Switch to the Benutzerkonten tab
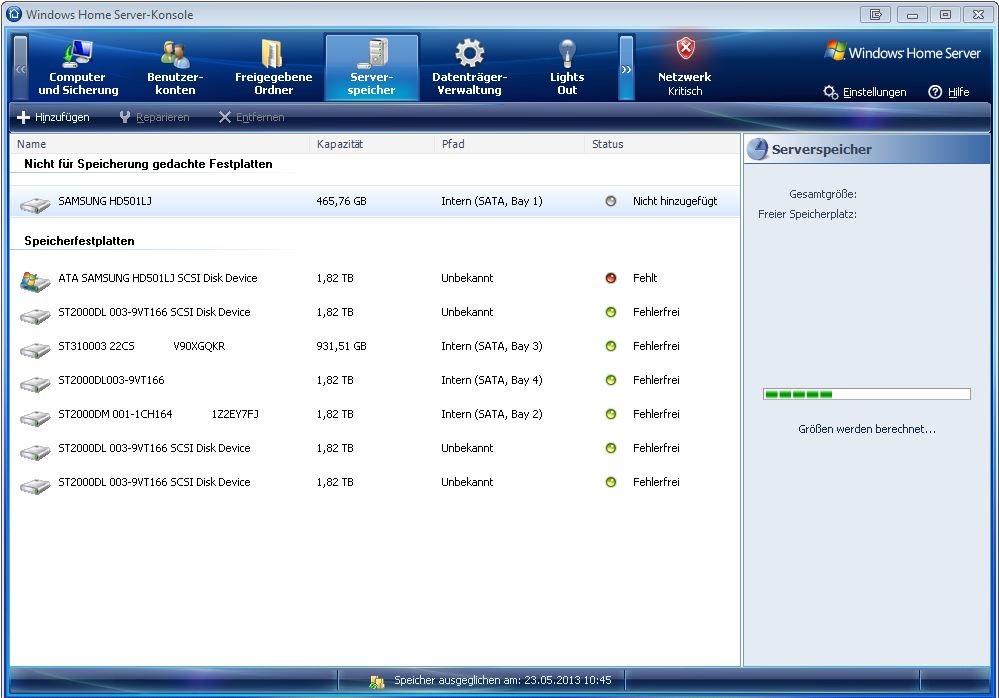This screenshot has width=999, height=698. (x=175, y=67)
